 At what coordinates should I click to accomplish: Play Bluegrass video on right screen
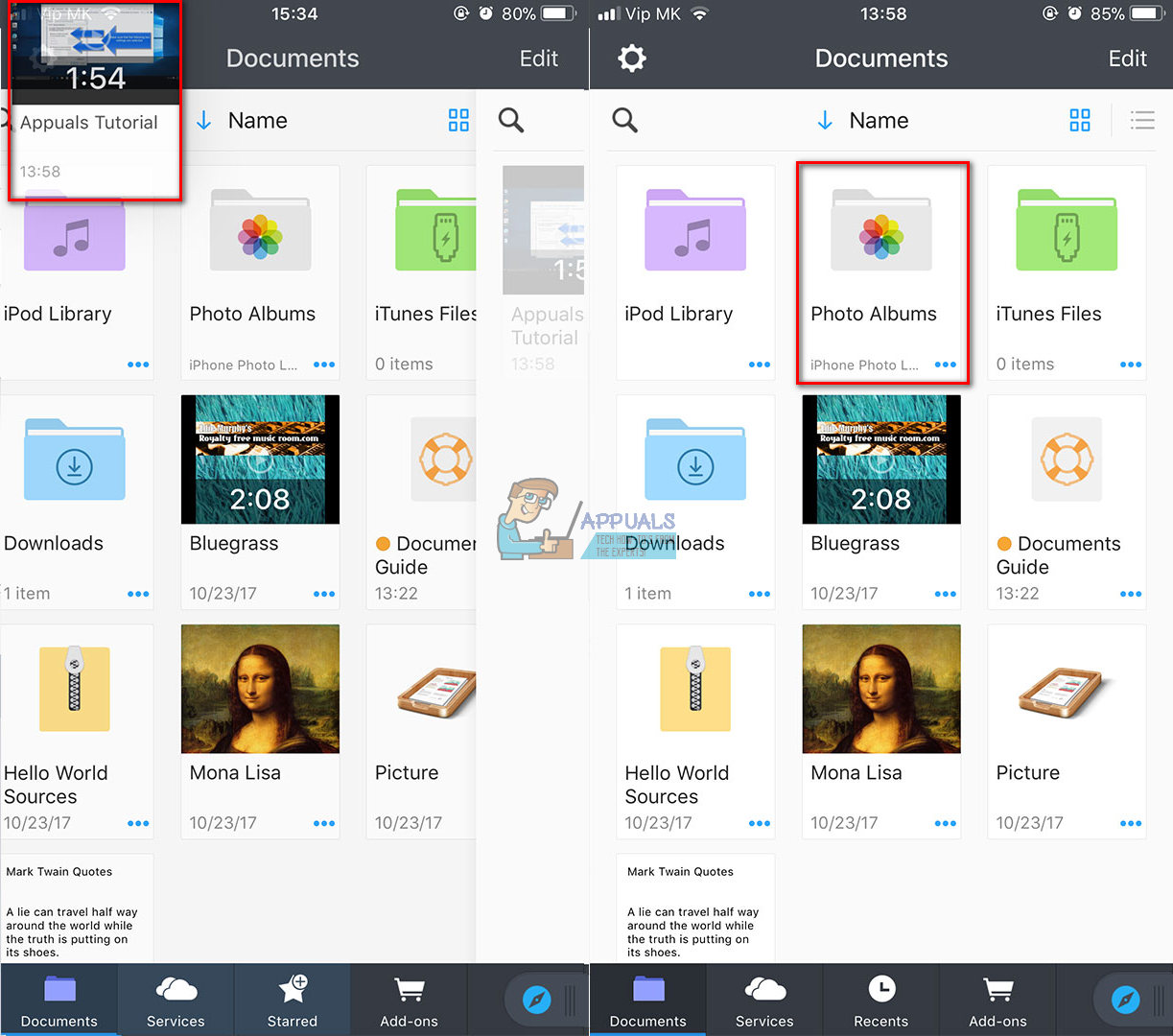[x=880, y=501]
